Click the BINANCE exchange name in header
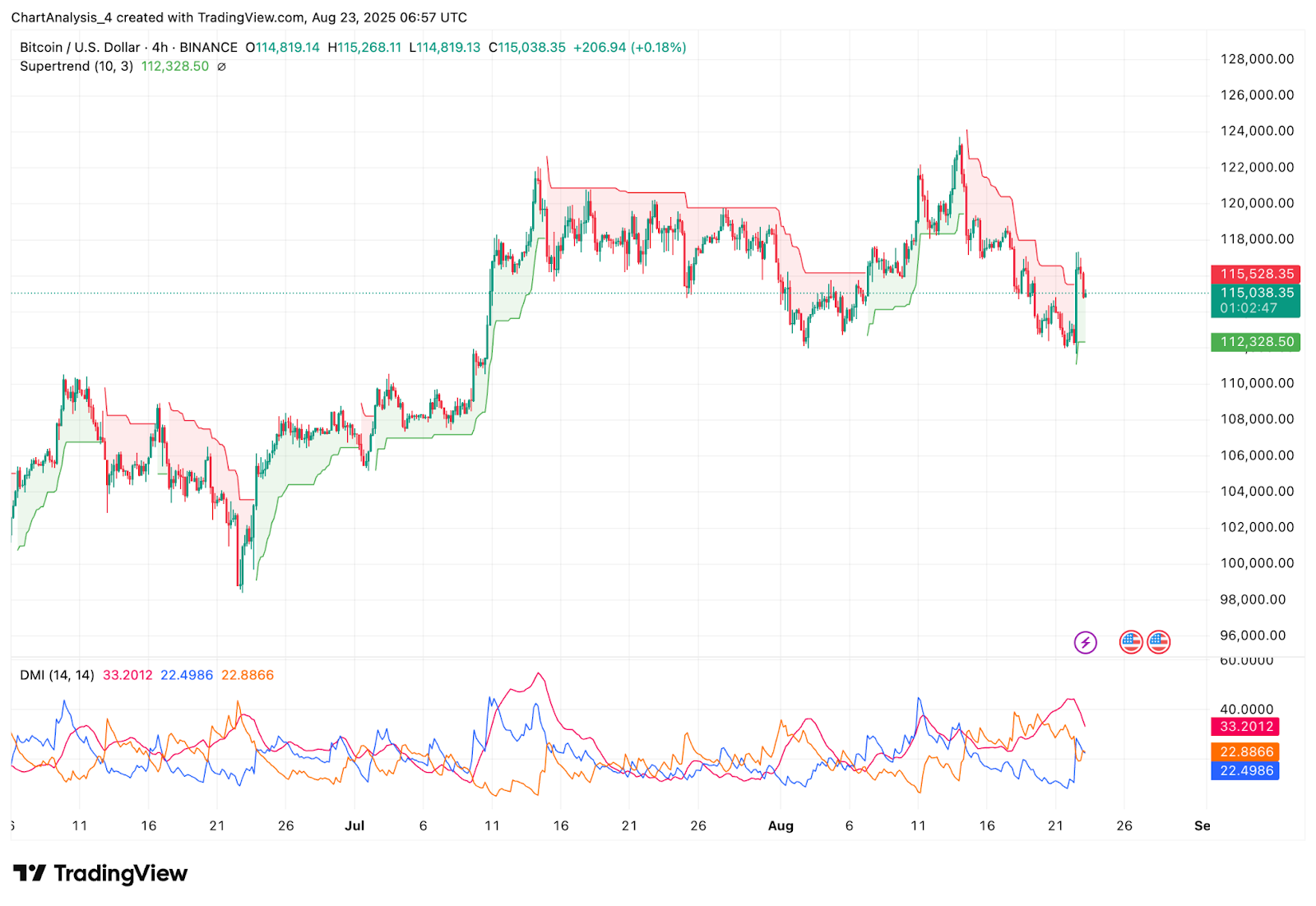This screenshot has height=906, width=1316. click(208, 48)
